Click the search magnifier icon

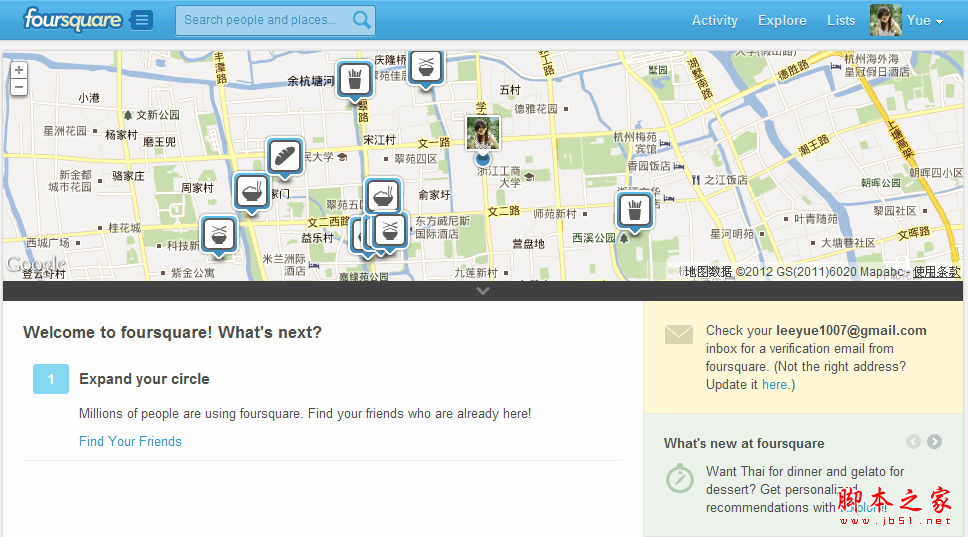[362, 20]
